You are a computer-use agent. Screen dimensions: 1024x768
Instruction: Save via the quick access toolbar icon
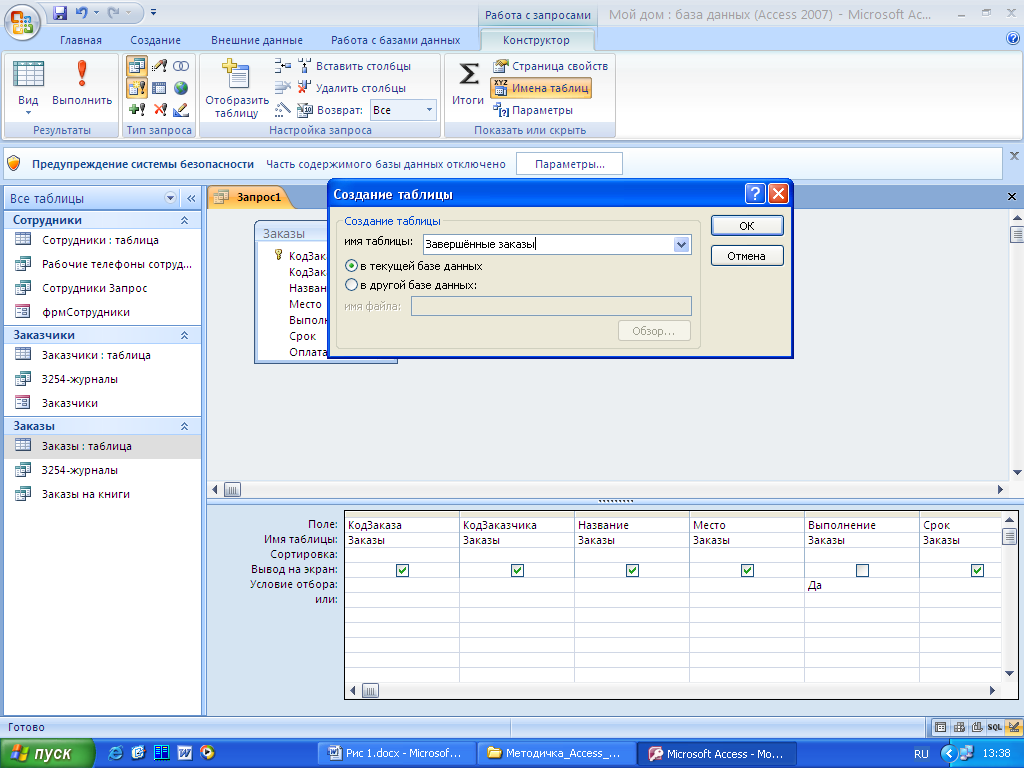[x=60, y=12]
